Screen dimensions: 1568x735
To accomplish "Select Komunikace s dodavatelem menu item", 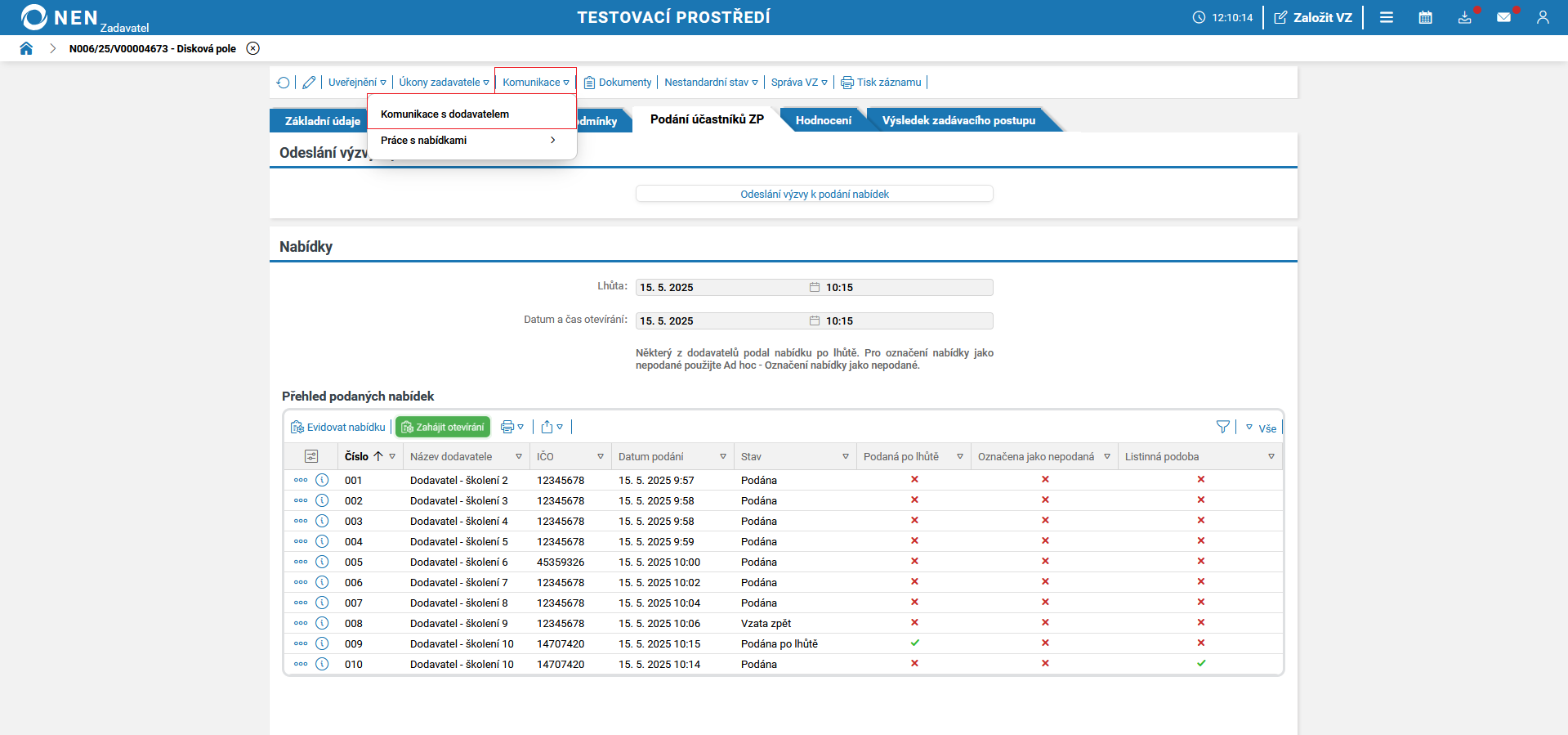I will (444, 114).
